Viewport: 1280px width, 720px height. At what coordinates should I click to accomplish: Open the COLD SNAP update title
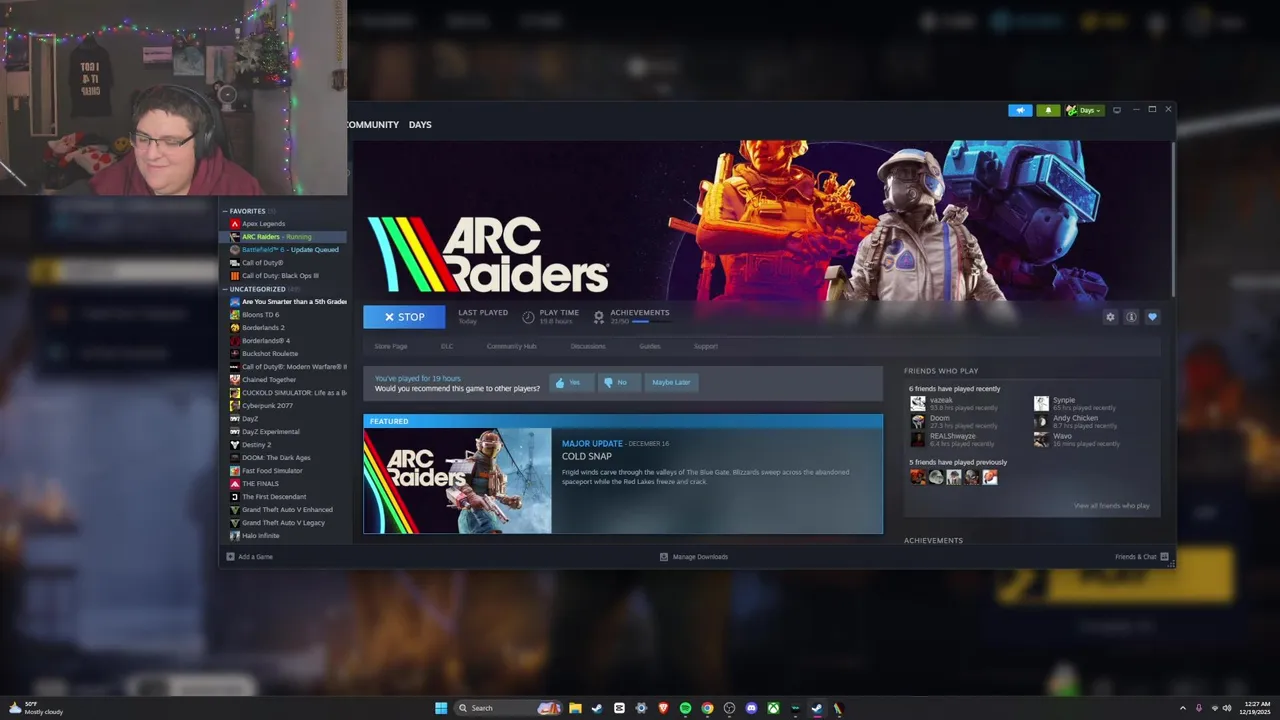point(587,457)
